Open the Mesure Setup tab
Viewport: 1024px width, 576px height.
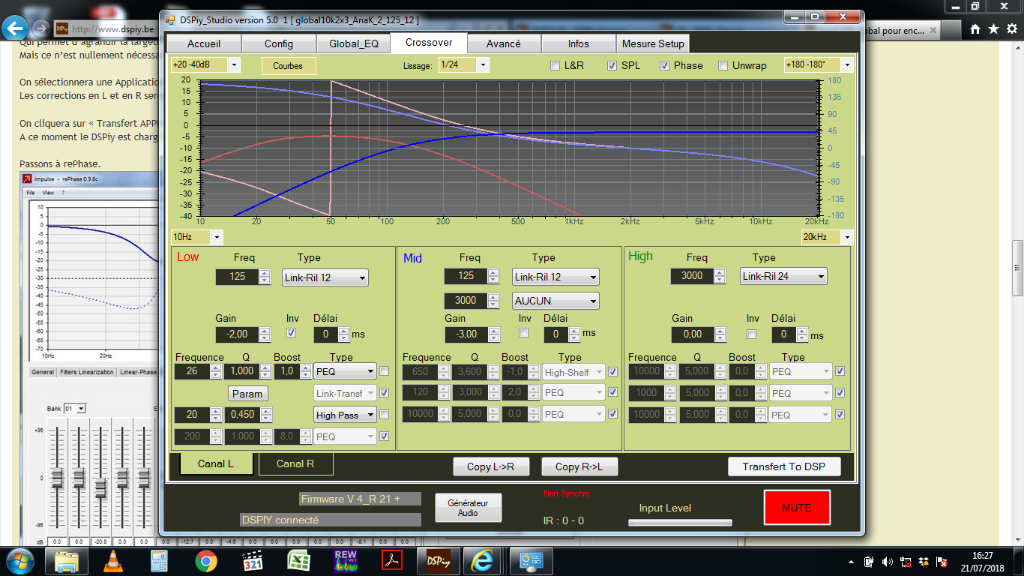[652, 44]
